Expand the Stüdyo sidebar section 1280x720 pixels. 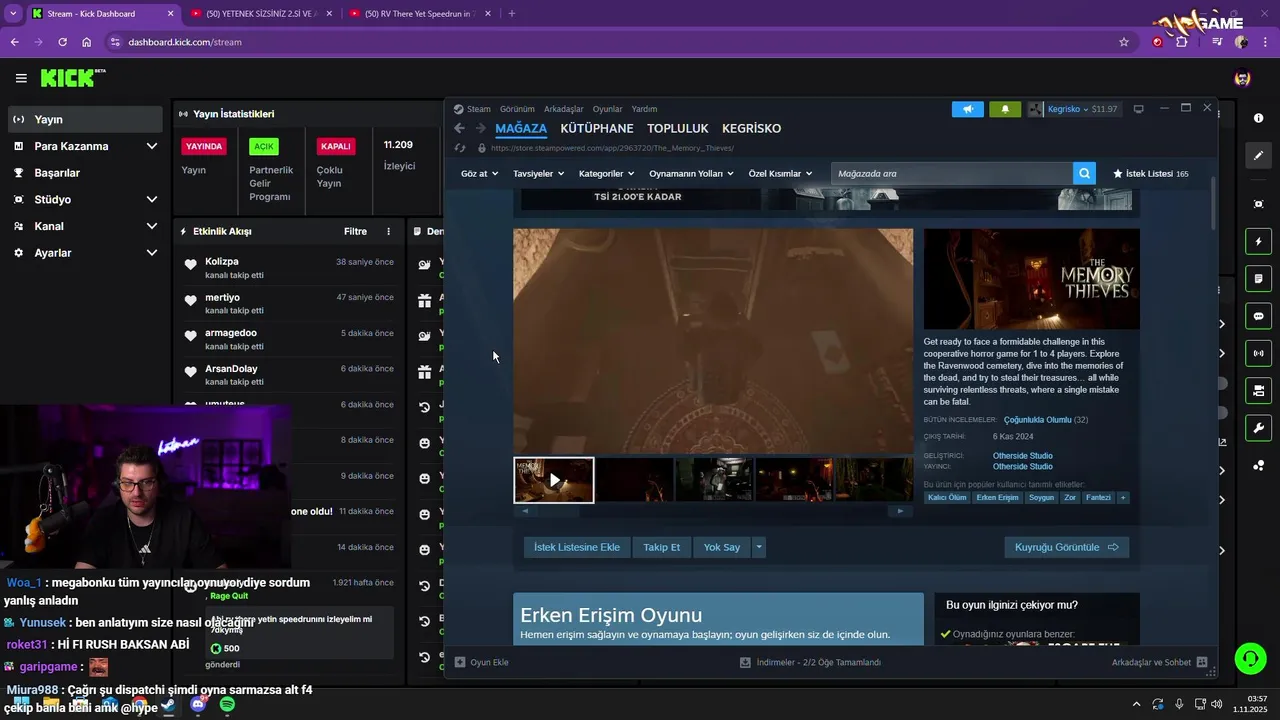point(151,199)
